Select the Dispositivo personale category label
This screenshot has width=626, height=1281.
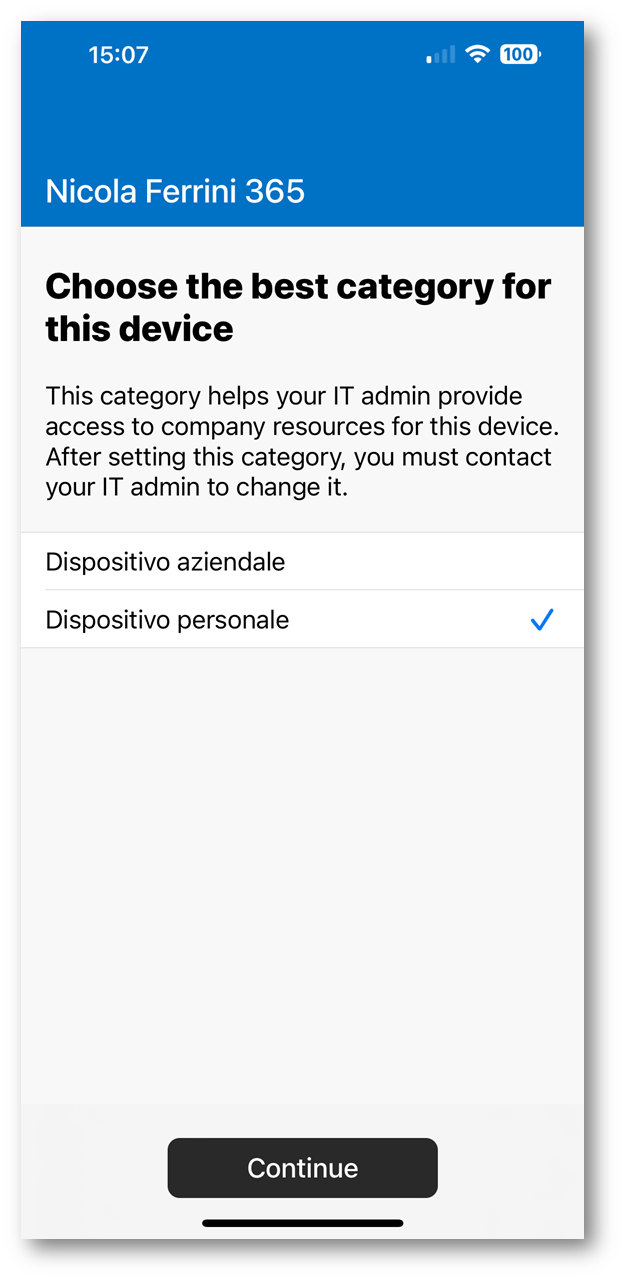coord(167,620)
